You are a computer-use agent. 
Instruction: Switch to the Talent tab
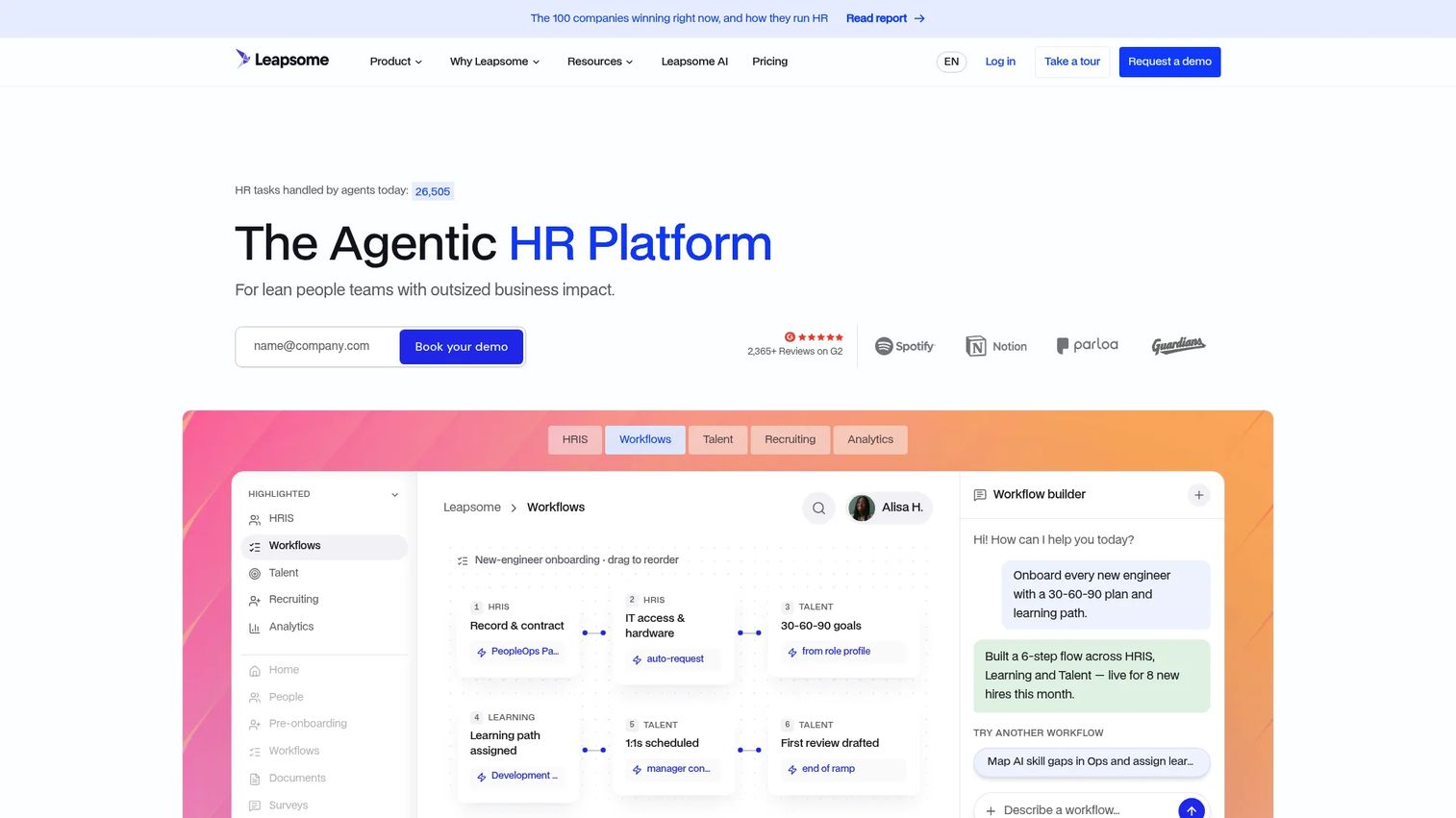pos(717,439)
